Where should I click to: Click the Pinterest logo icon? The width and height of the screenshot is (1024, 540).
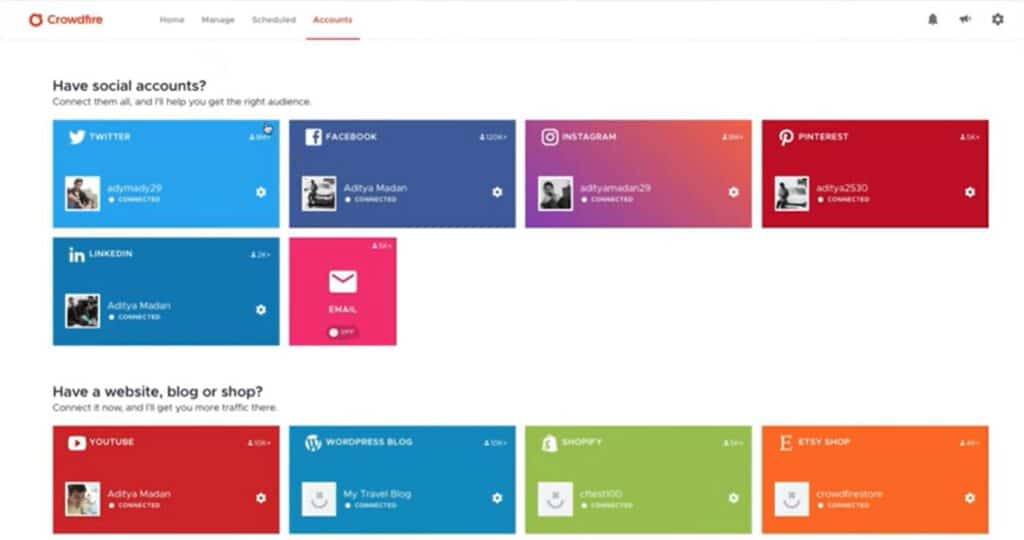coord(786,136)
